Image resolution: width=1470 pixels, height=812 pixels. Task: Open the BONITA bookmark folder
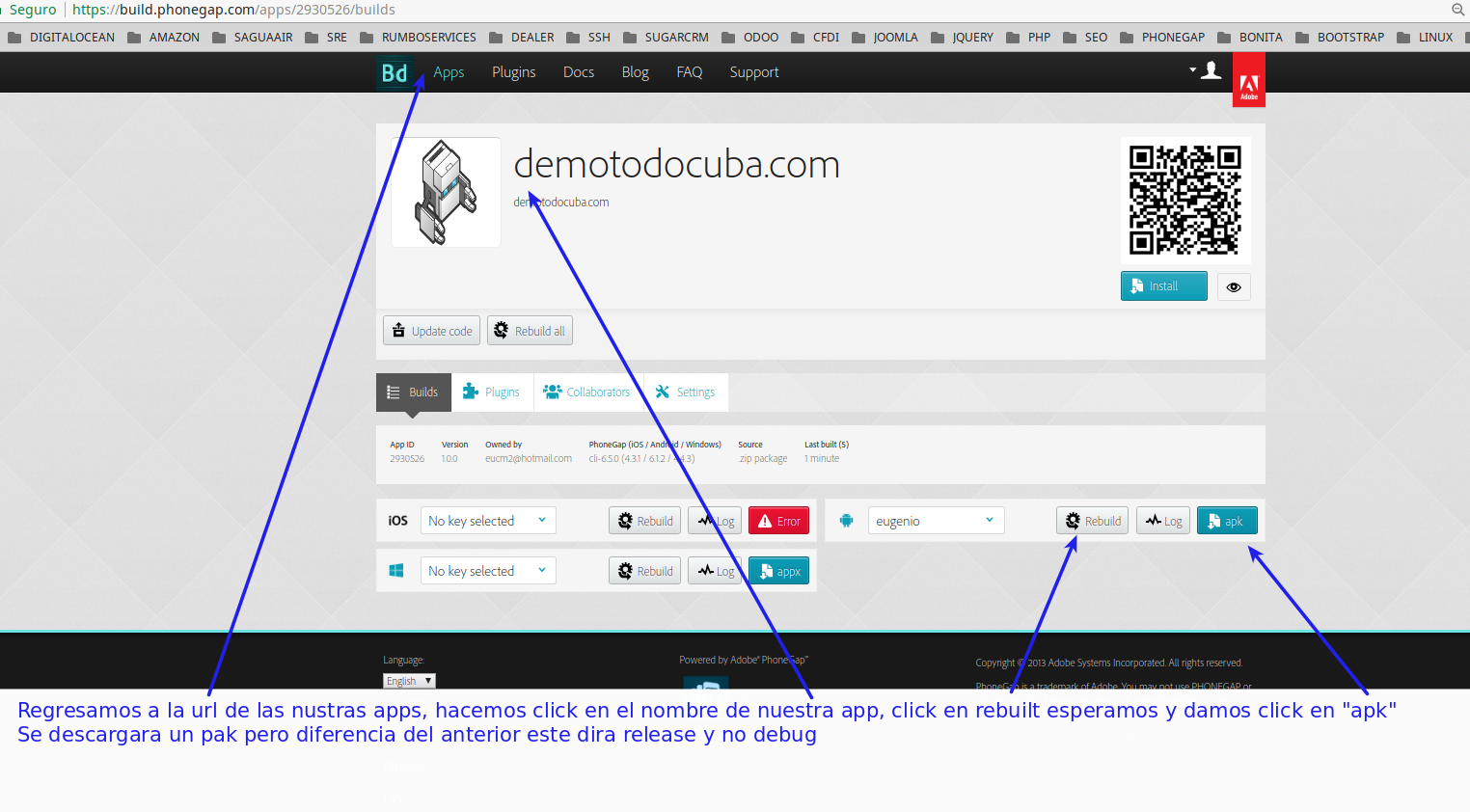pos(1250,38)
